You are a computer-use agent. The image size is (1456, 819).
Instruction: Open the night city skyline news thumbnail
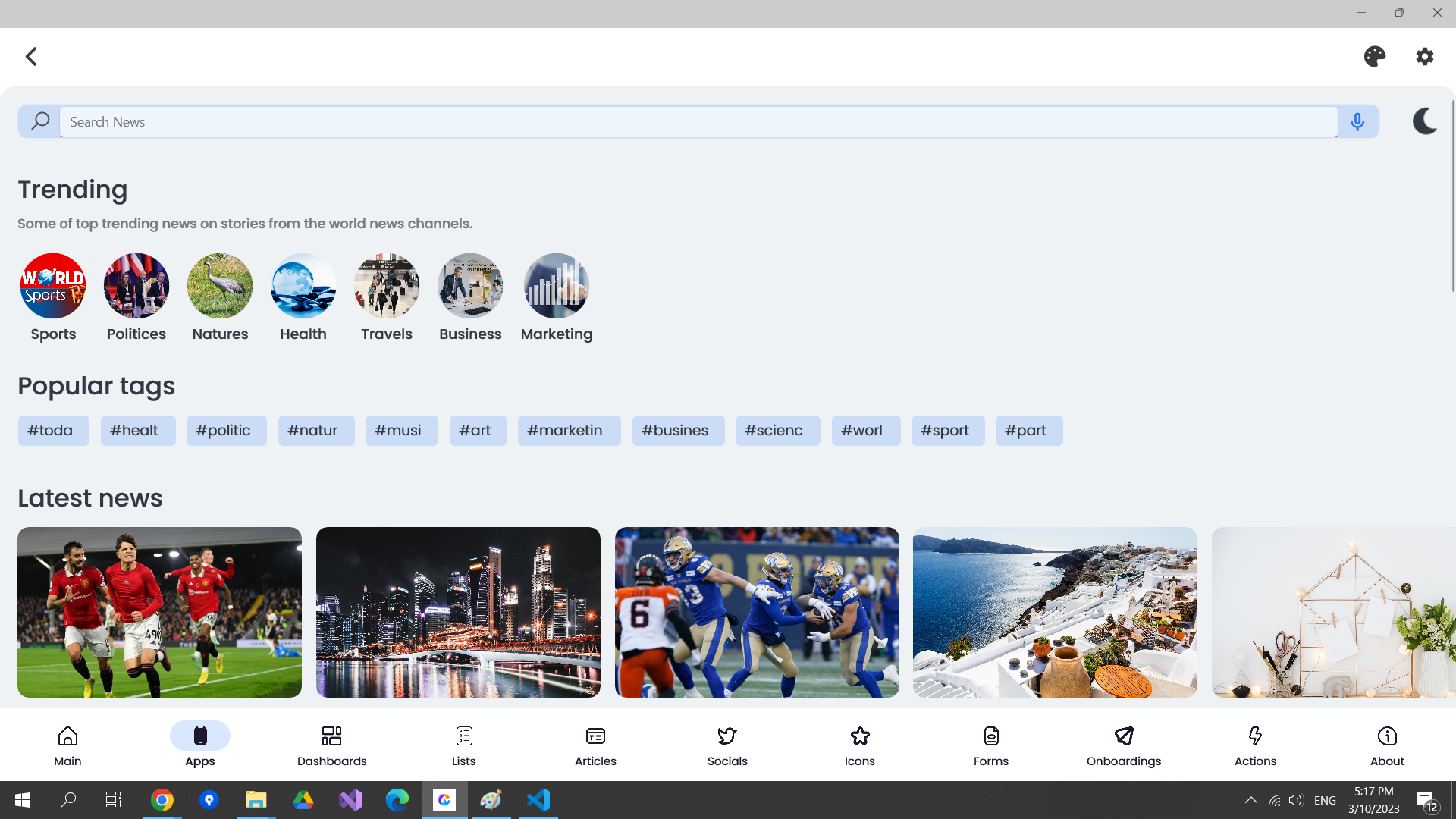click(458, 612)
